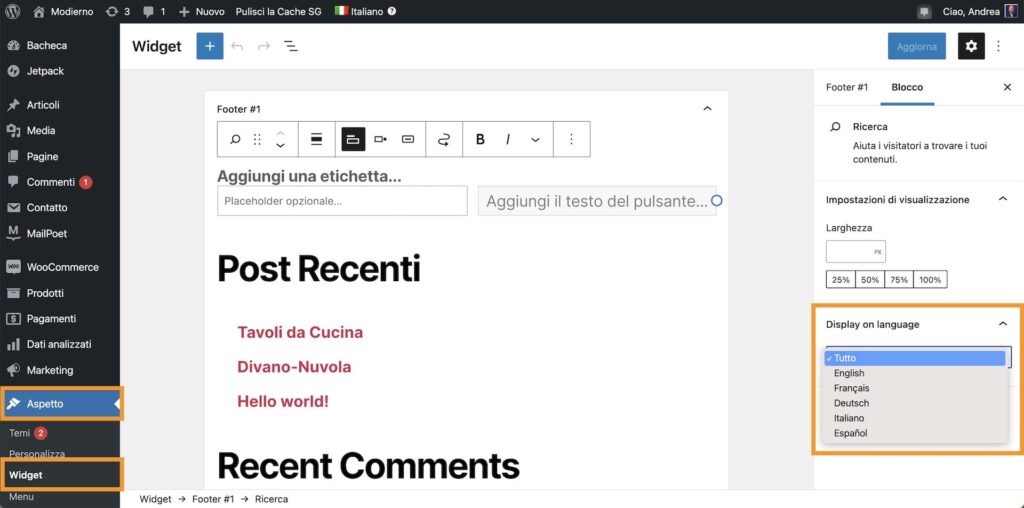Image resolution: width=1024 pixels, height=508 pixels.
Task: Click the search block type icon
Action: point(236,139)
